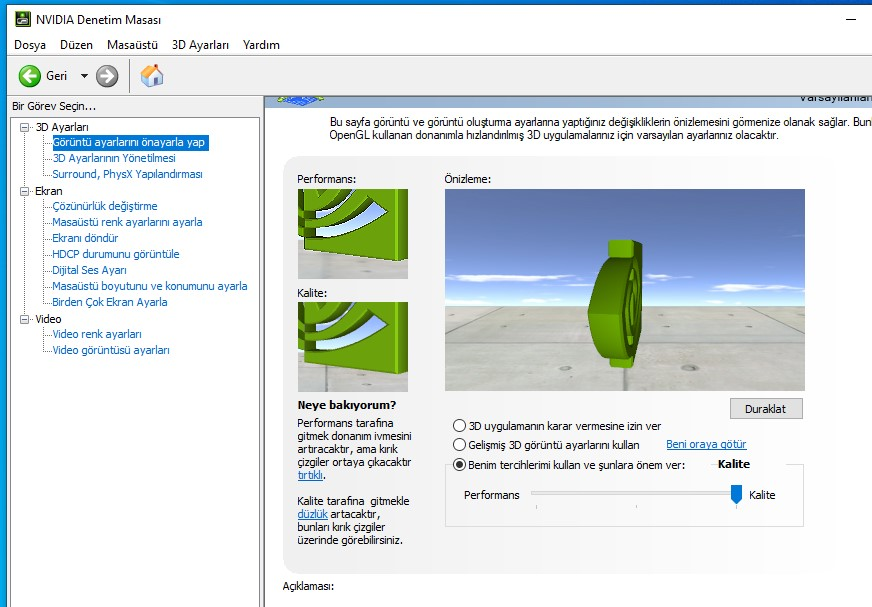The height and width of the screenshot is (607, 872).
Task: Open the 3D Ayarları menu
Action: coord(200,45)
